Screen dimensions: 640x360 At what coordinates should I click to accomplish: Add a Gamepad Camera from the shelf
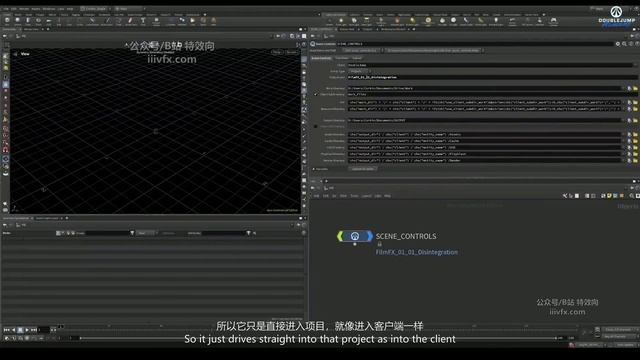tap(553, 21)
